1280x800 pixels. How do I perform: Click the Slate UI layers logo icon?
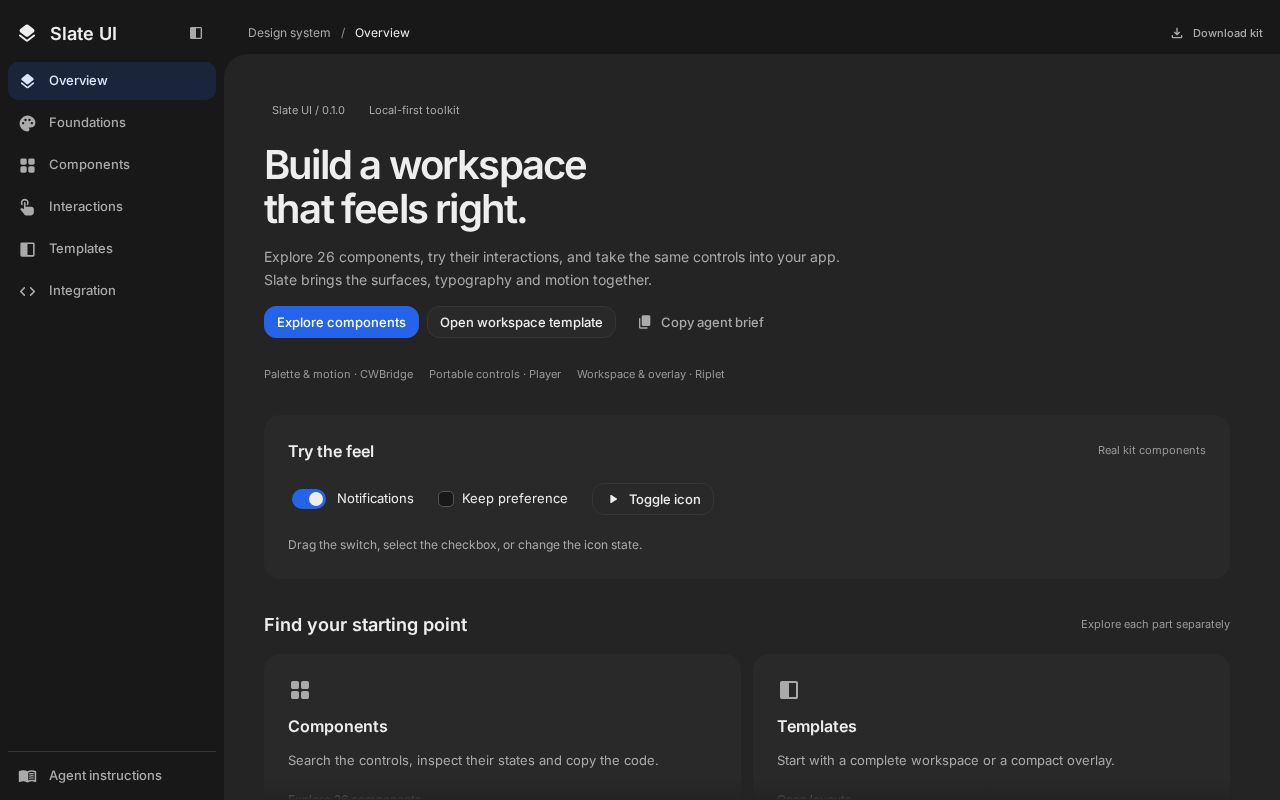pos(27,33)
